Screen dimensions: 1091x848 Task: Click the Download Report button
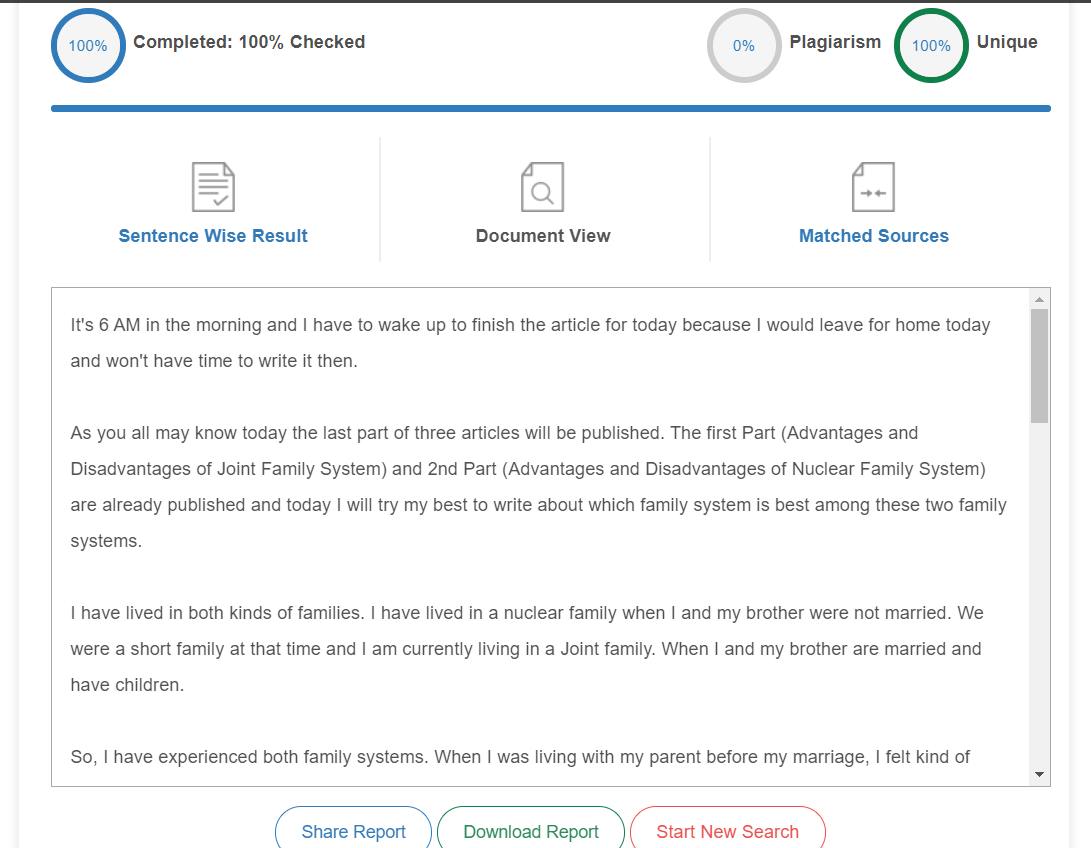531,831
